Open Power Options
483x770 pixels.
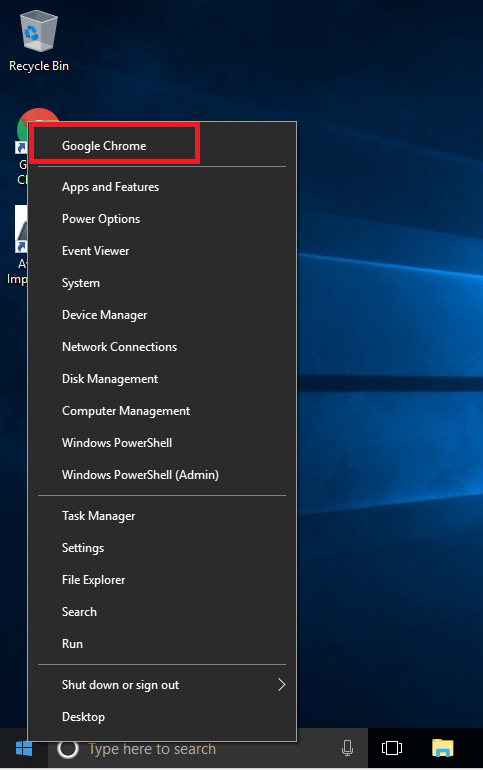pos(162,219)
